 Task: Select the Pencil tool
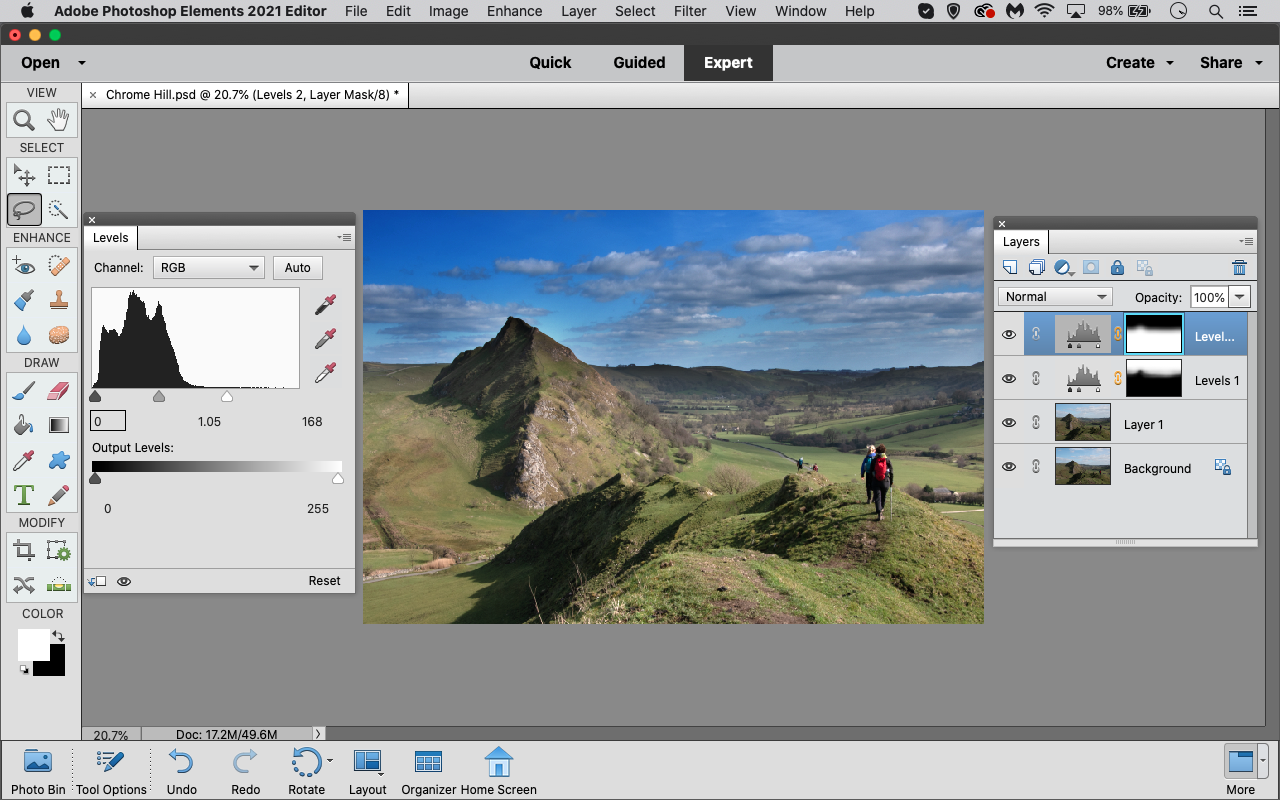pos(59,494)
